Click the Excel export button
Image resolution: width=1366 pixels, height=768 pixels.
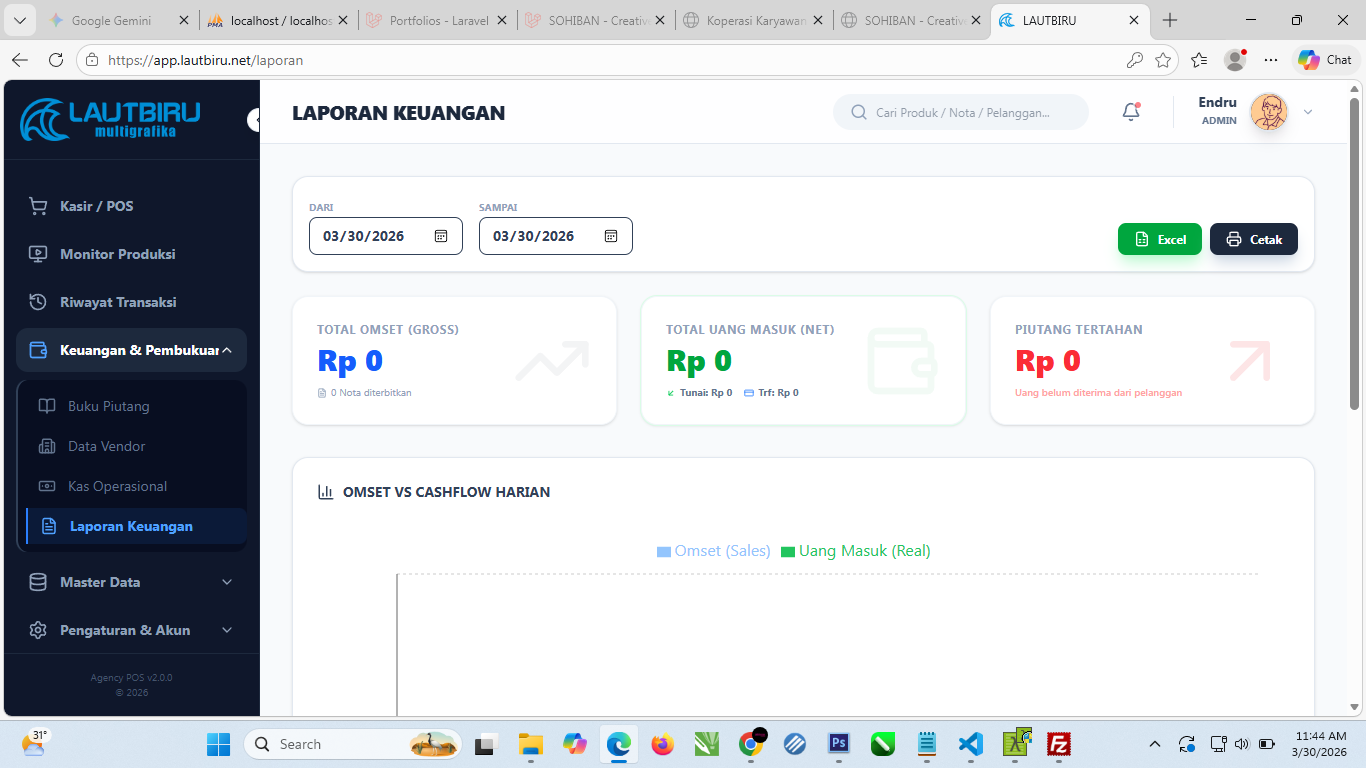(1159, 239)
